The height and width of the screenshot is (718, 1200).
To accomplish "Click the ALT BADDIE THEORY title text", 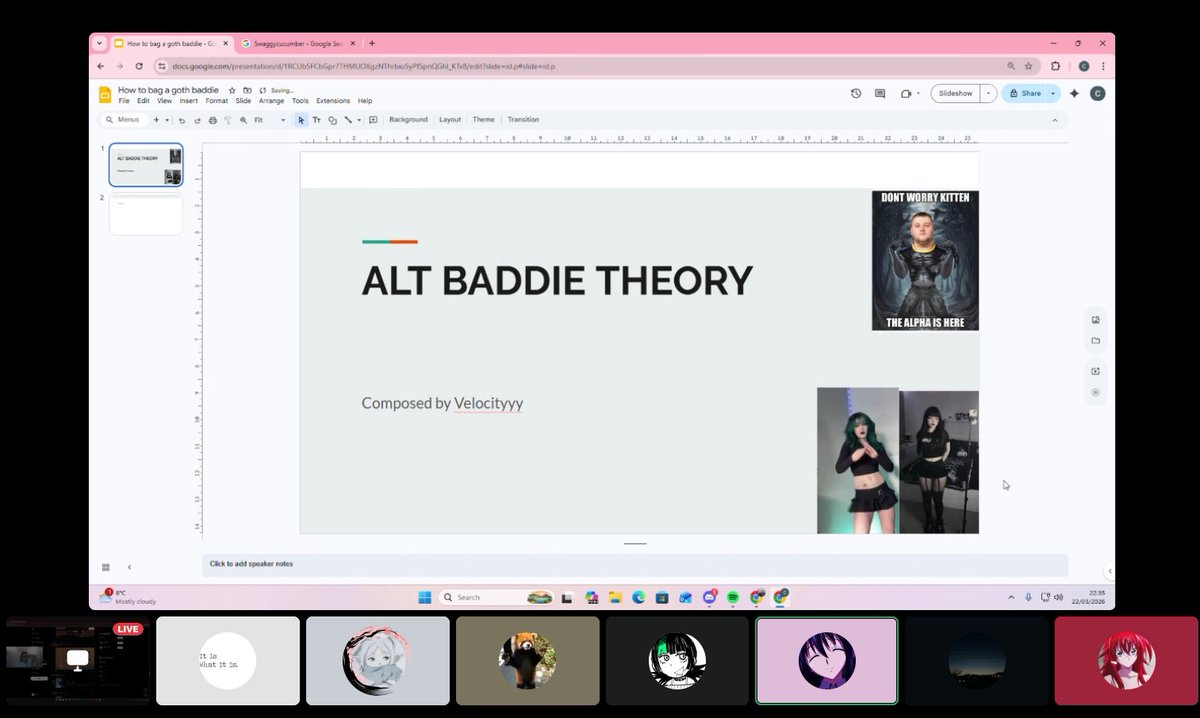I will 556,281.
